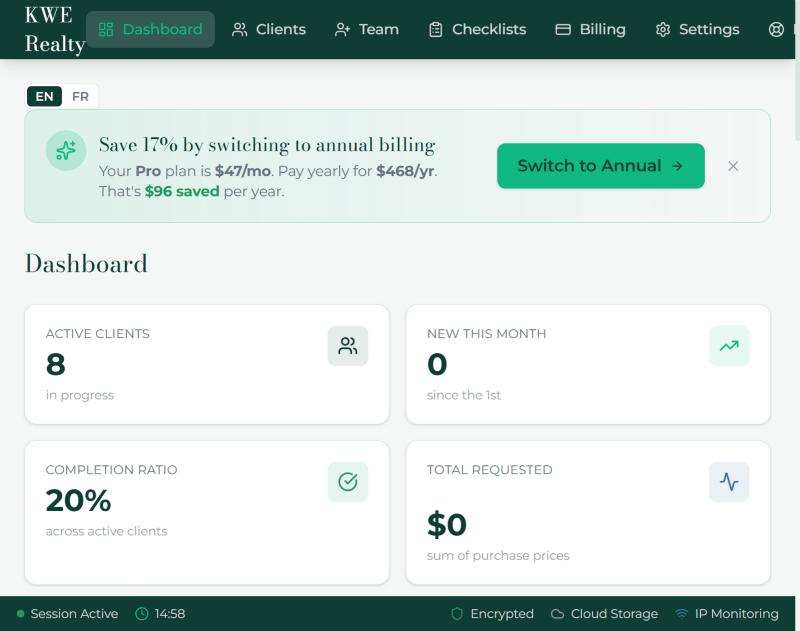Open the Checklists section
The image size is (800, 631).
point(478,30)
